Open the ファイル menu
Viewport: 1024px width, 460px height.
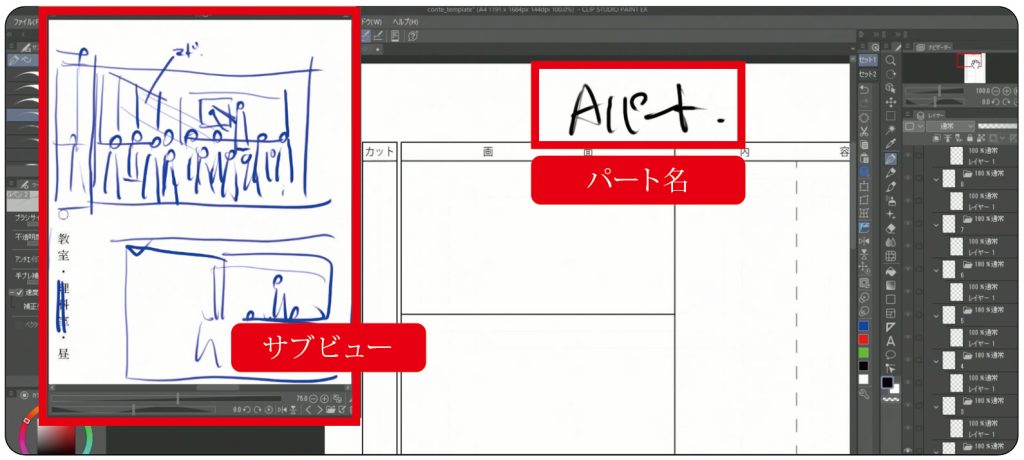[22, 20]
